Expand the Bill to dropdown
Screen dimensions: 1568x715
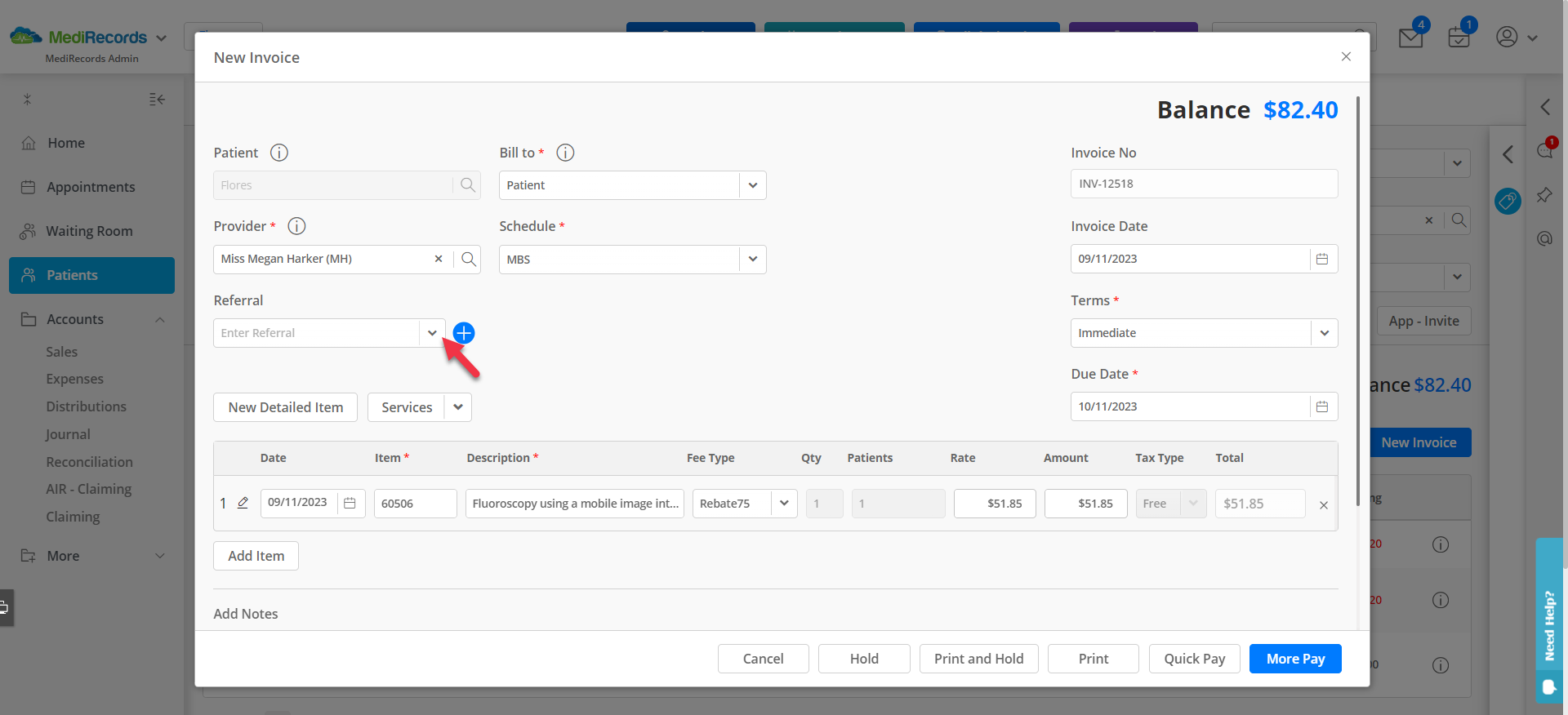752,185
